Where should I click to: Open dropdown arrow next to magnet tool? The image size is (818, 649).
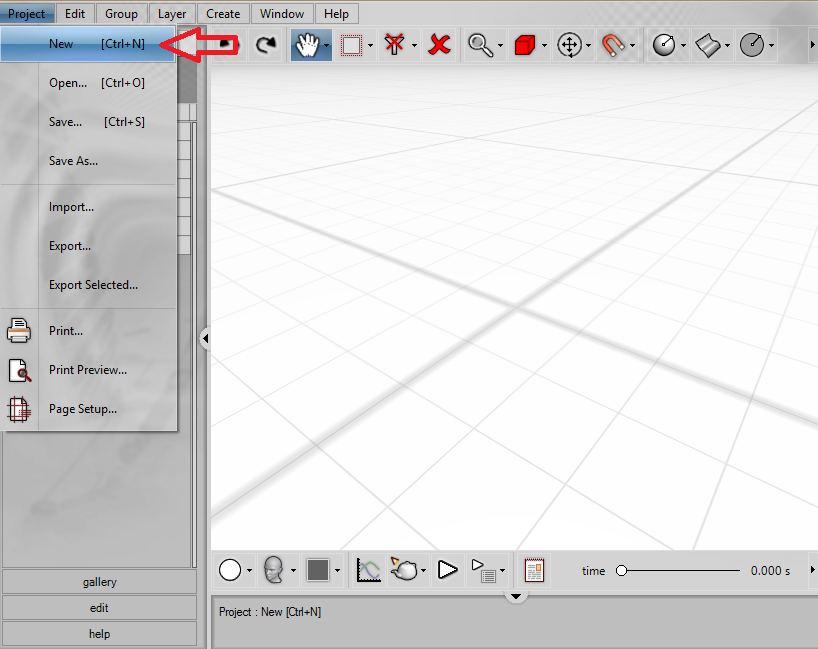632,45
